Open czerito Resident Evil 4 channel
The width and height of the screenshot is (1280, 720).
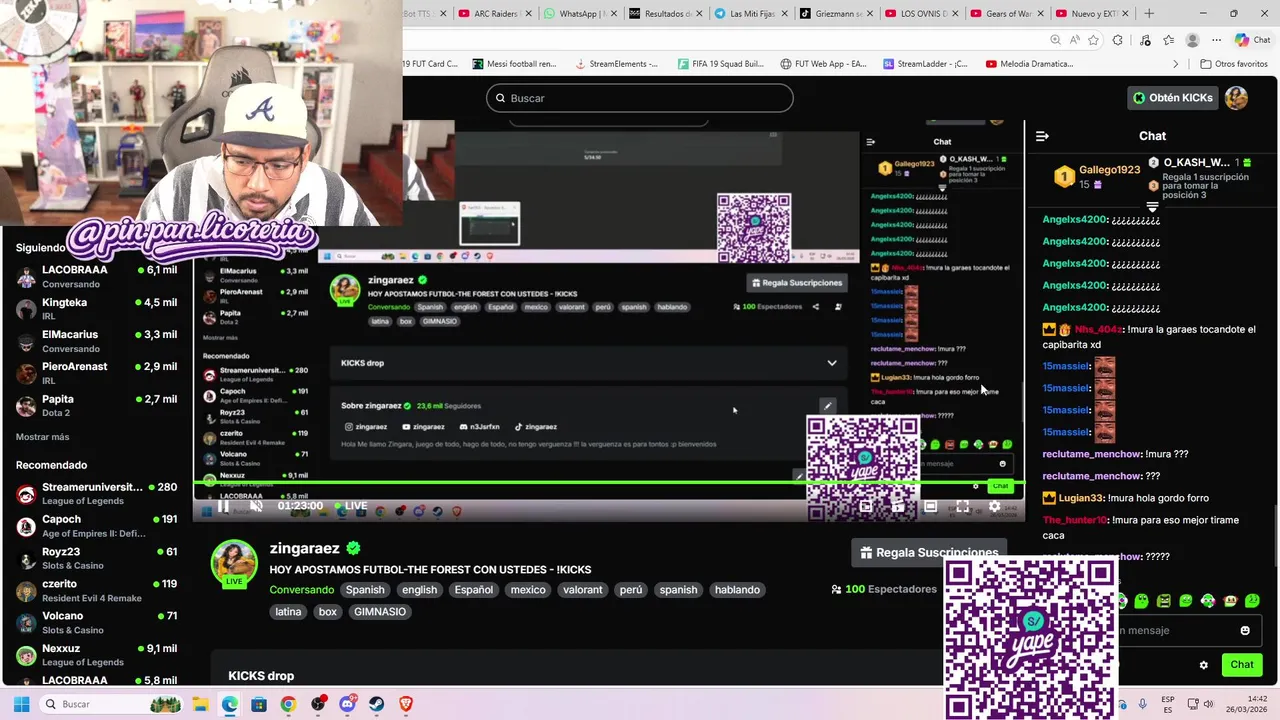point(96,590)
